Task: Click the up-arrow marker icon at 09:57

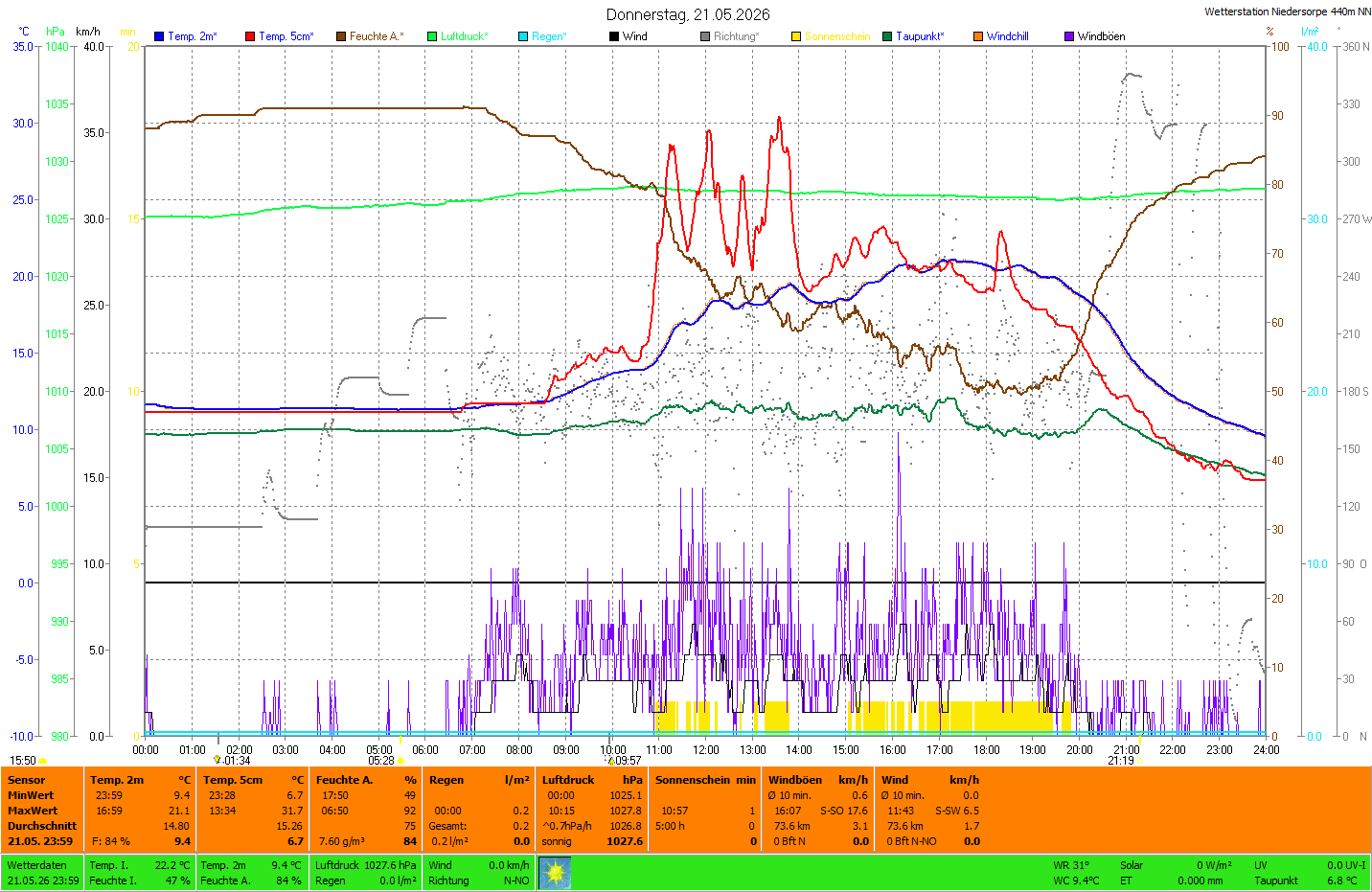Action: pyautogui.click(x=610, y=761)
